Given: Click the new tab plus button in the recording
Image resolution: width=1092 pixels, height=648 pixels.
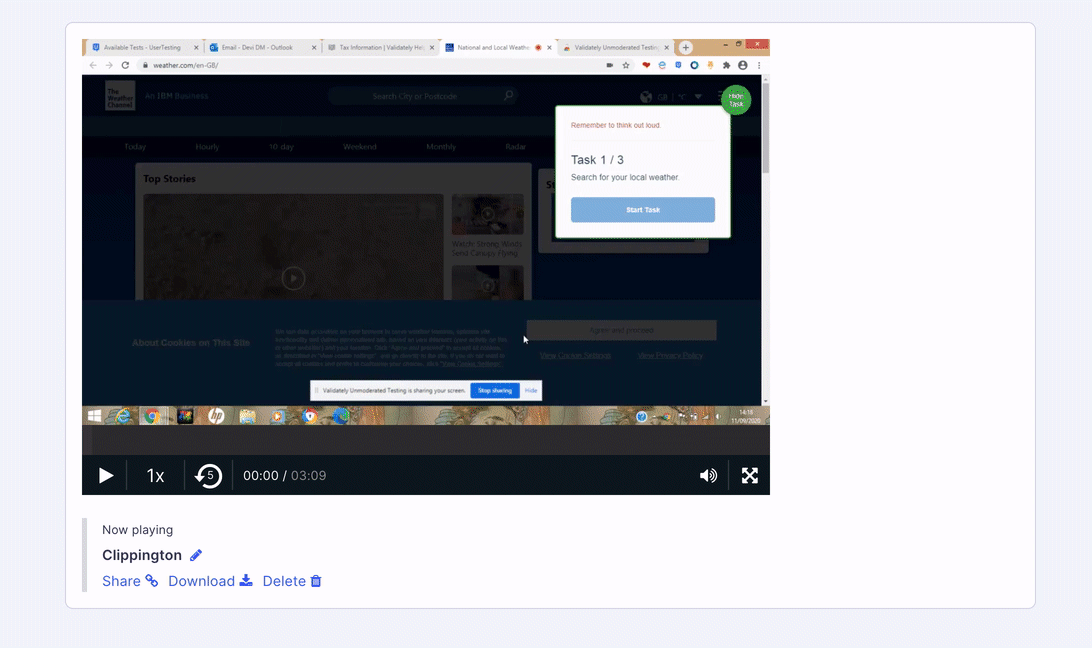Looking at the screenshot, I should pos(686,47).
